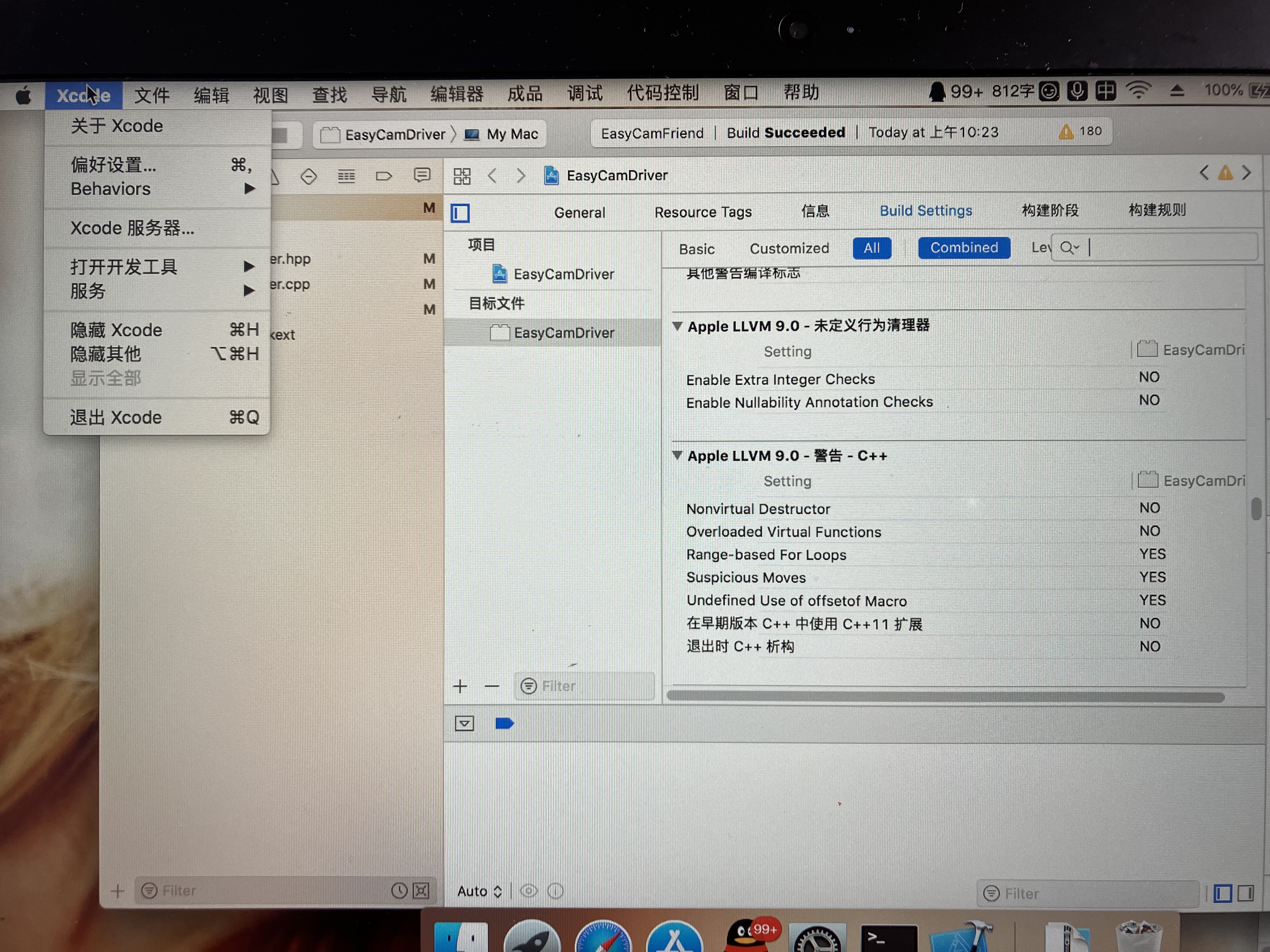Click the Quick Look eye icon
1270x952 pixels.
pyautogui.click(x=529, y=891)
